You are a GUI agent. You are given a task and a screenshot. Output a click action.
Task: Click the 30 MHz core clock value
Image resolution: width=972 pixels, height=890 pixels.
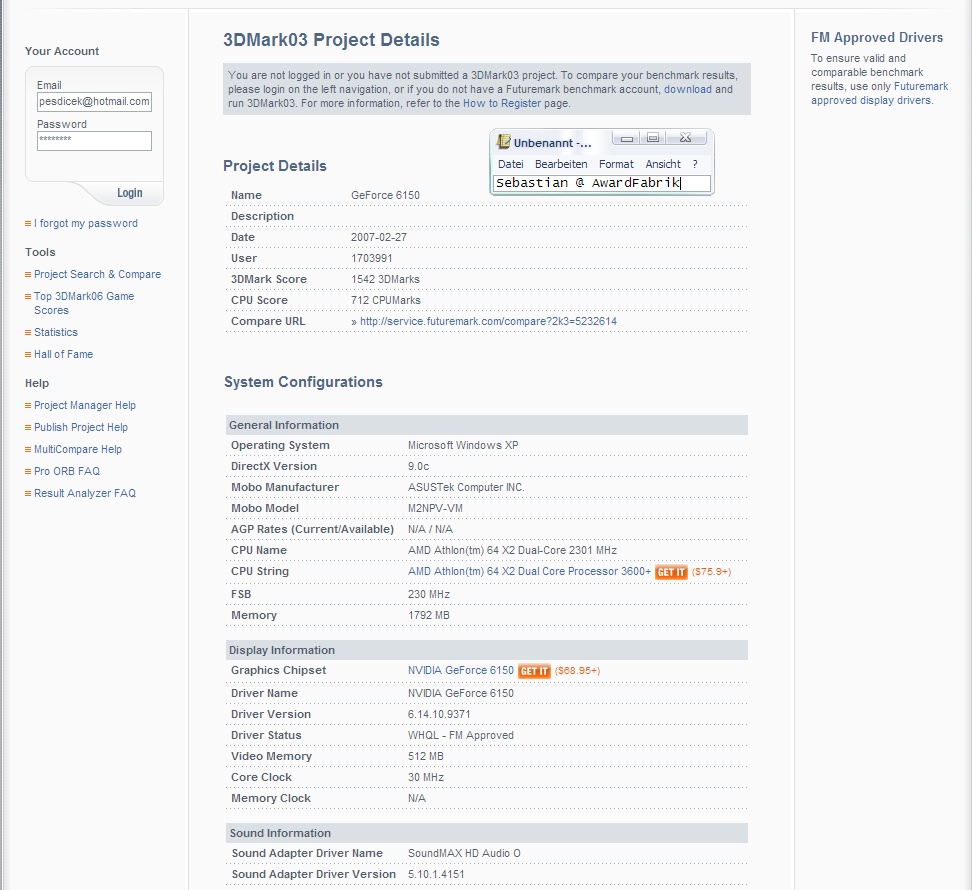click(426, 777)
